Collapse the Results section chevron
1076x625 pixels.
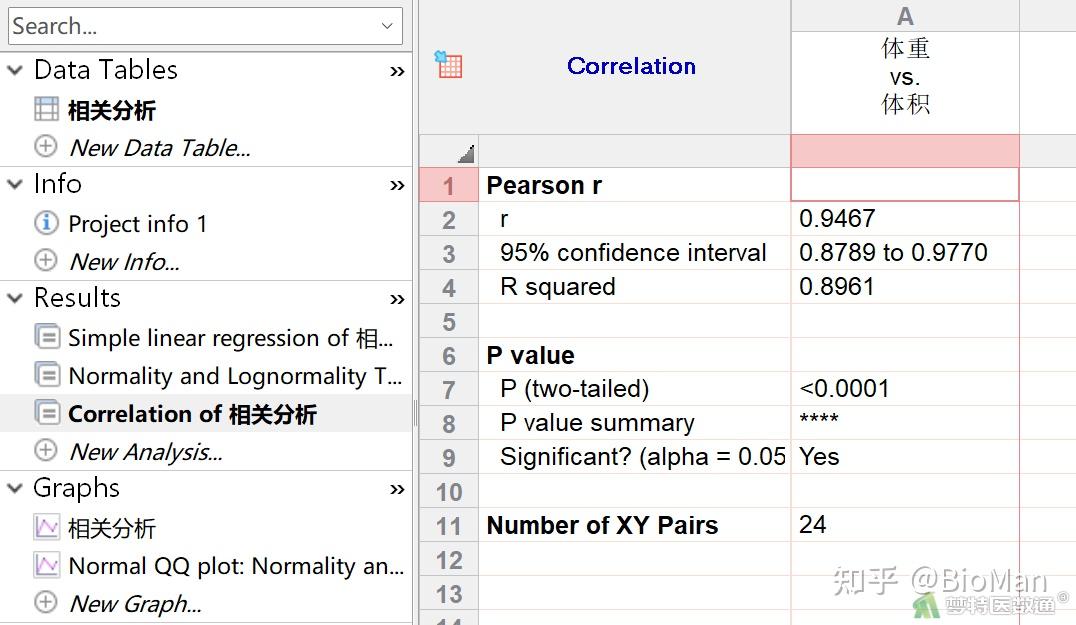pyautogui.click(x=16, y=297)
